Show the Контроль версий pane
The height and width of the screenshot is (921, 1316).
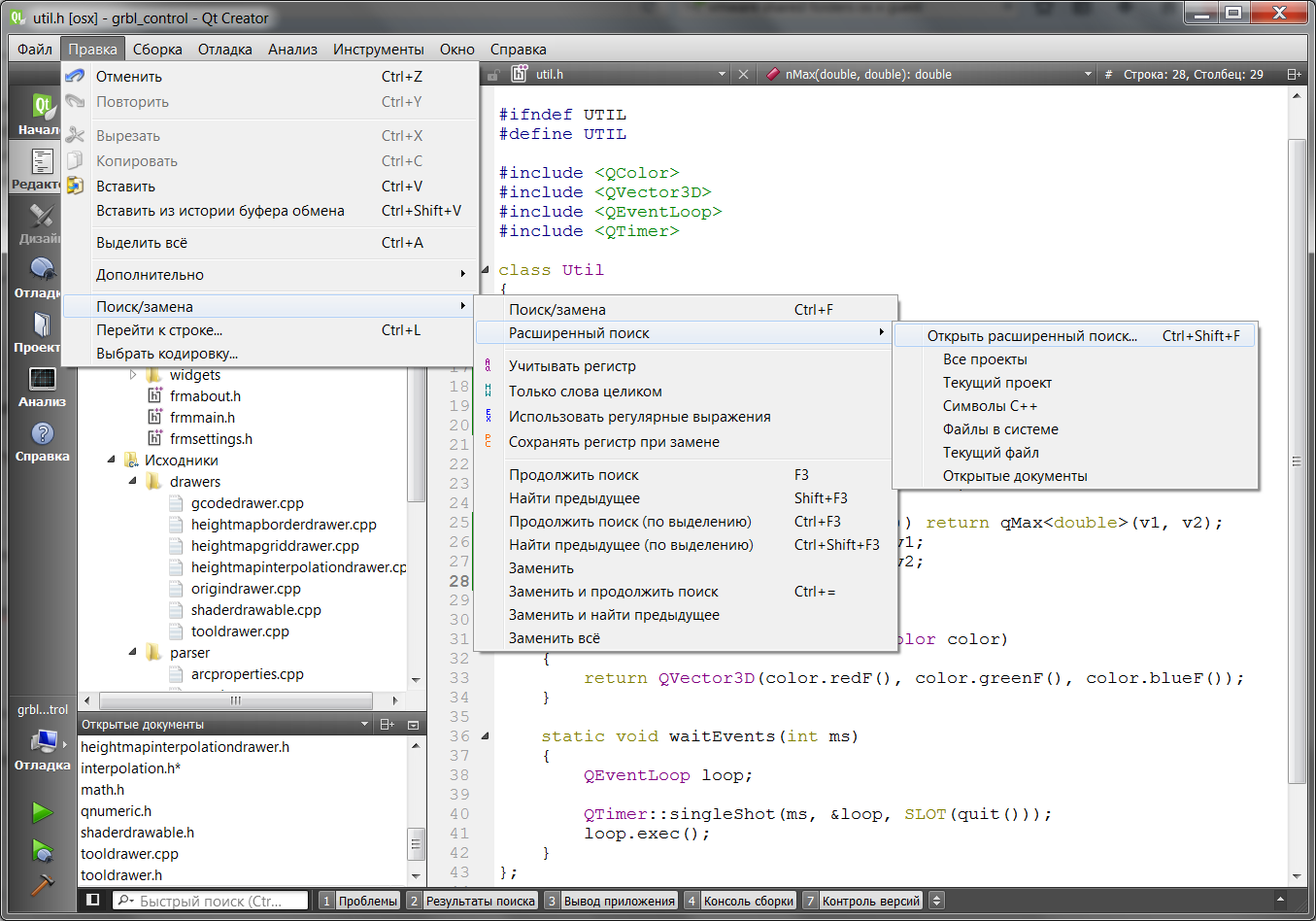[861, 901]
